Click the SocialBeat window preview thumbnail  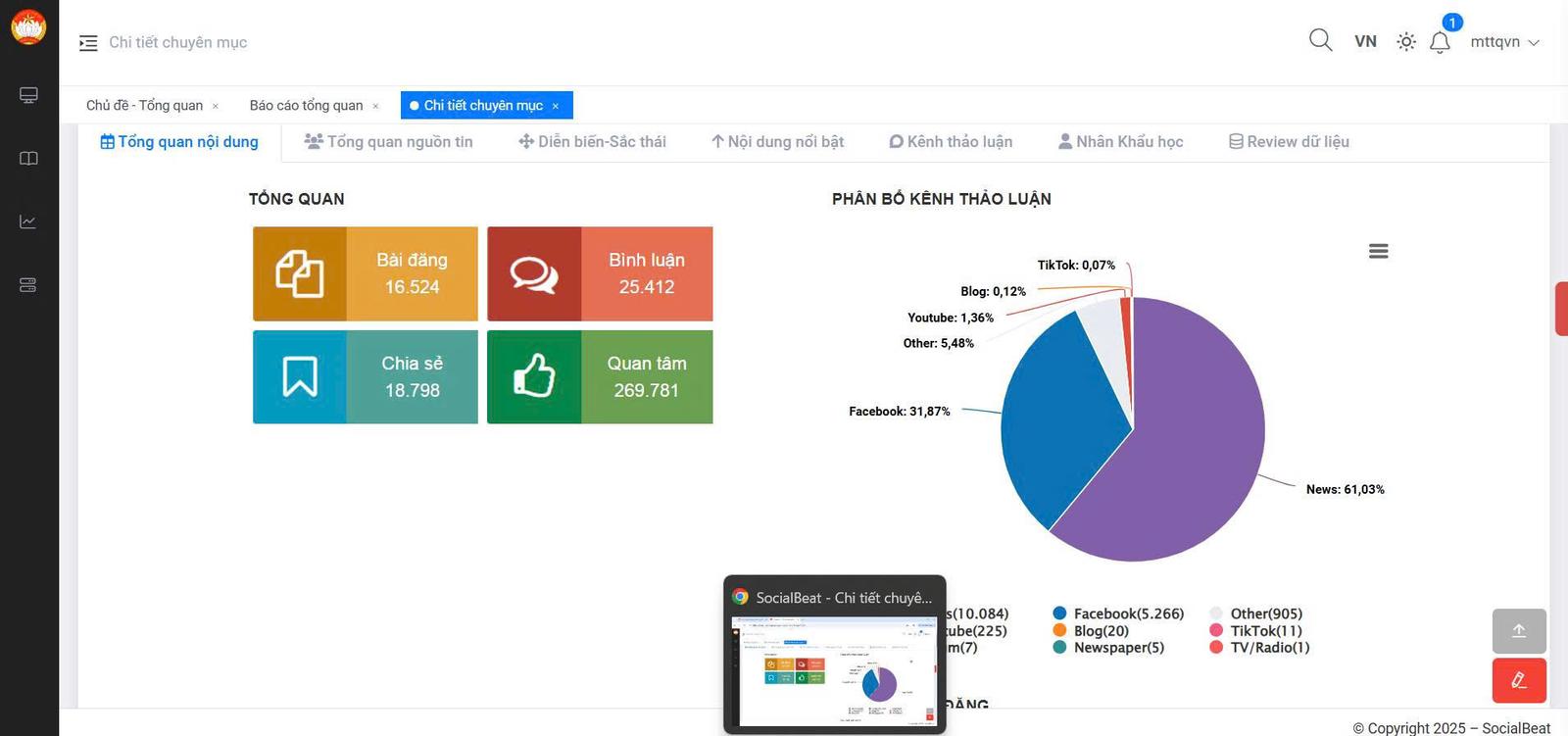click(x=835, y=671)
